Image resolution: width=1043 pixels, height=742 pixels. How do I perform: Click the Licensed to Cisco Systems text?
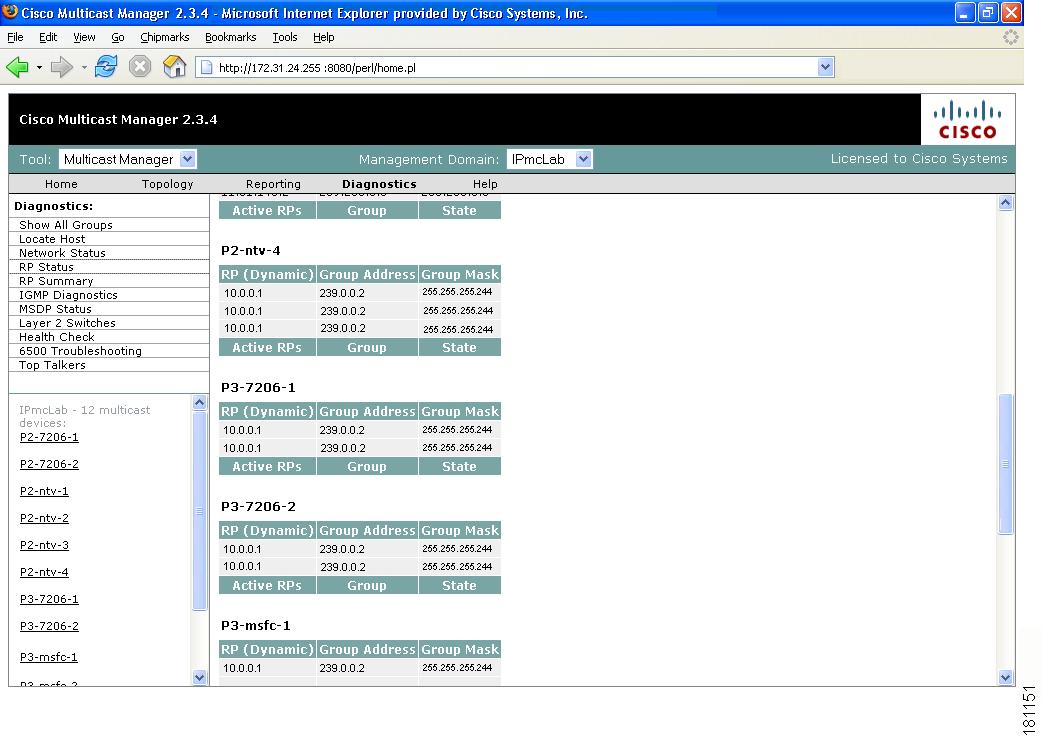[x=919, y=159]
